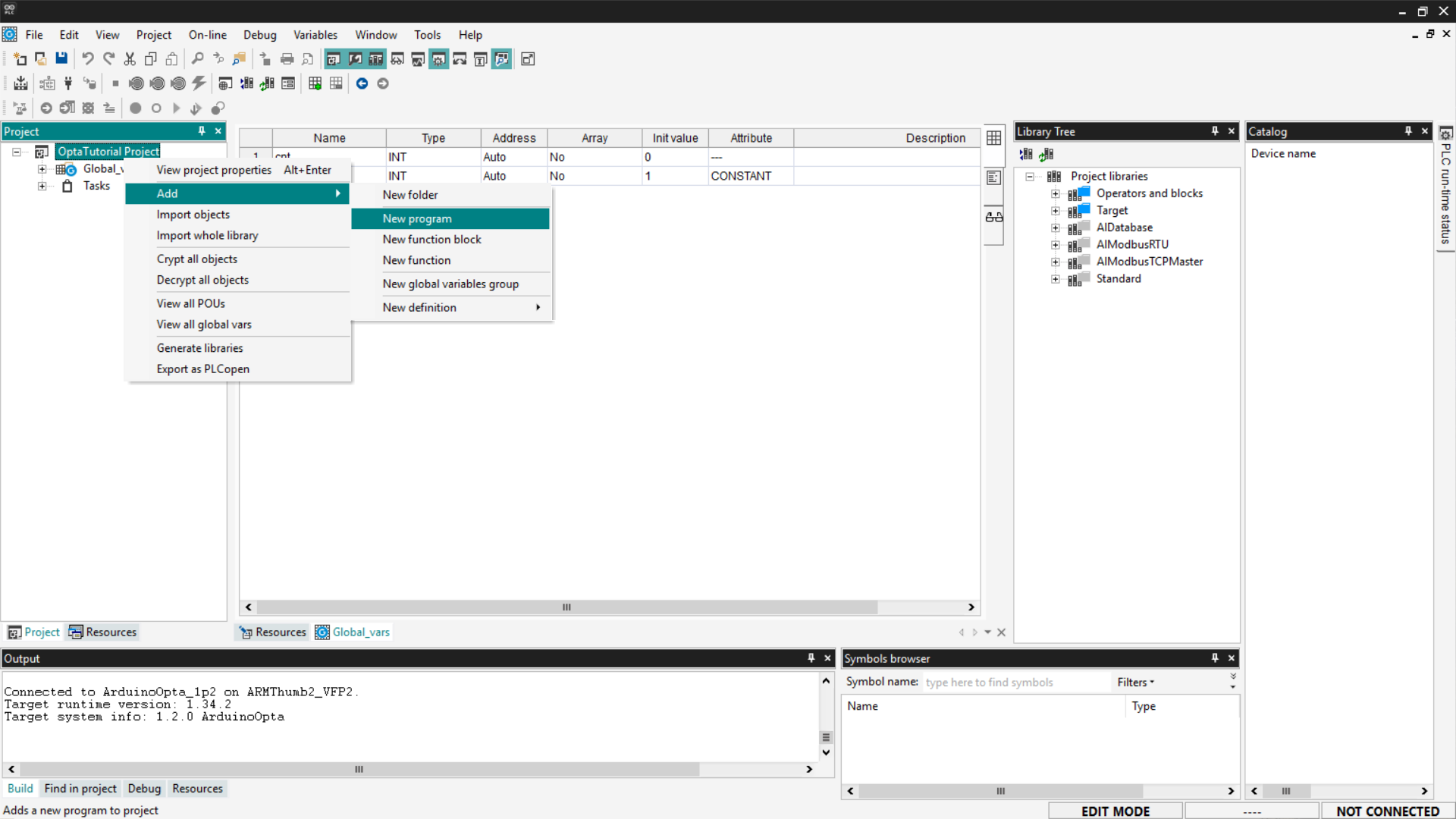Expand the Tasks tree node
Image resolution: width=1456 pixels, height=819 pixels.
point(42,186)
